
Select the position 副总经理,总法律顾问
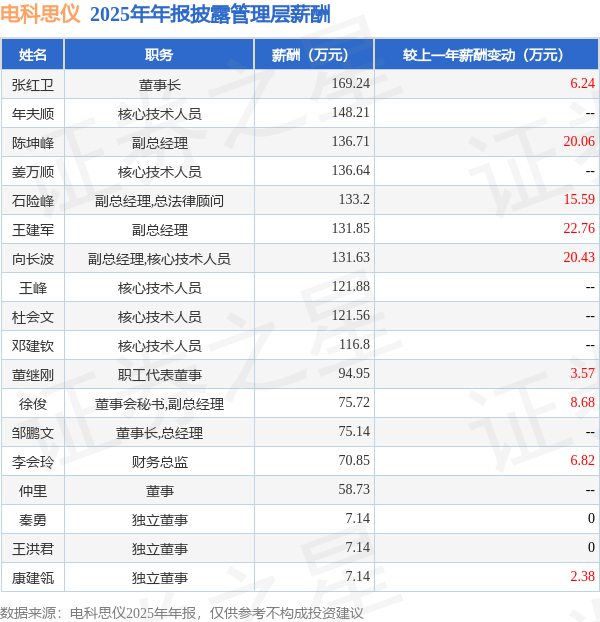(159, 201)
